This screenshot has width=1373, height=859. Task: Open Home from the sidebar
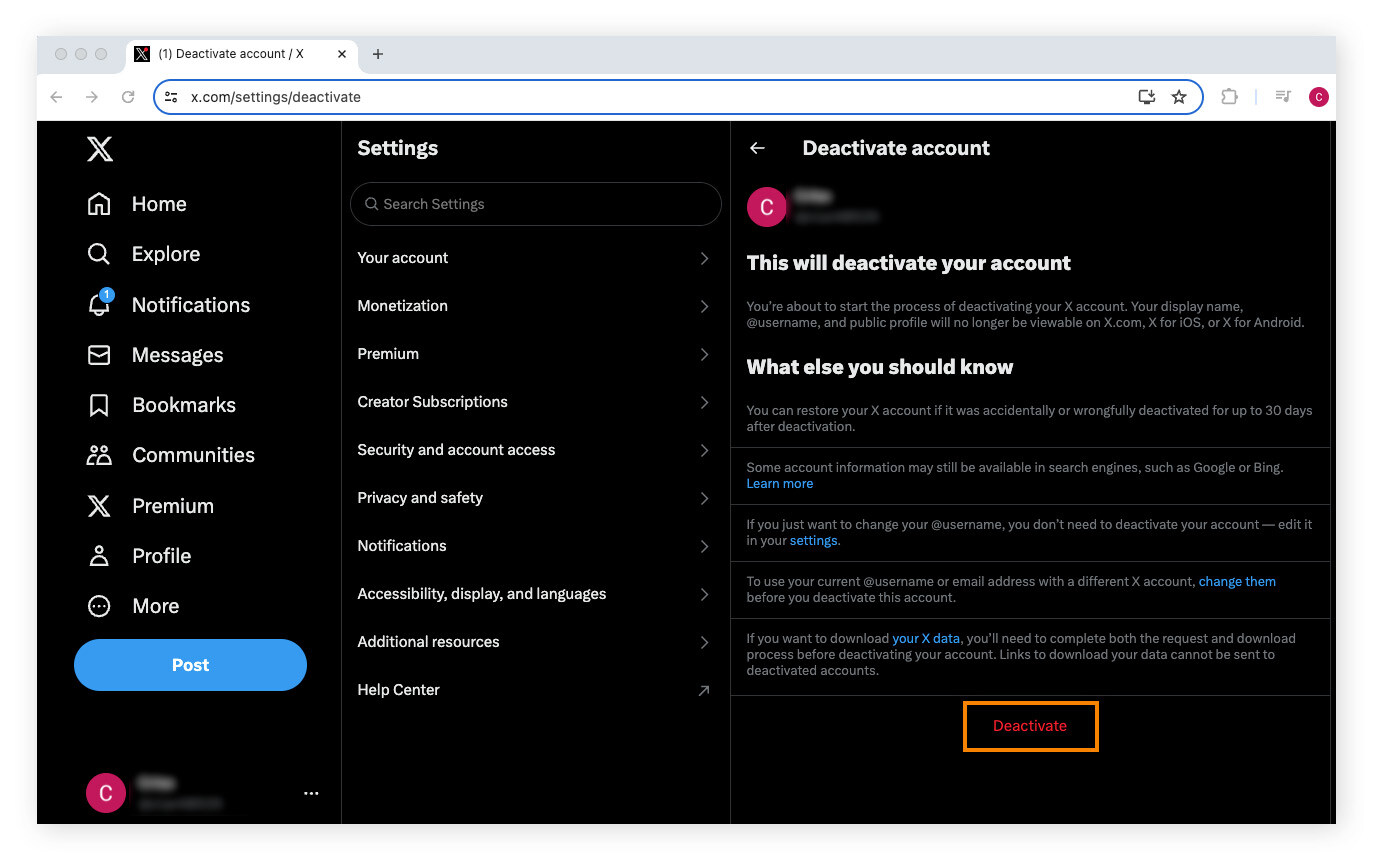coord(158,204)
